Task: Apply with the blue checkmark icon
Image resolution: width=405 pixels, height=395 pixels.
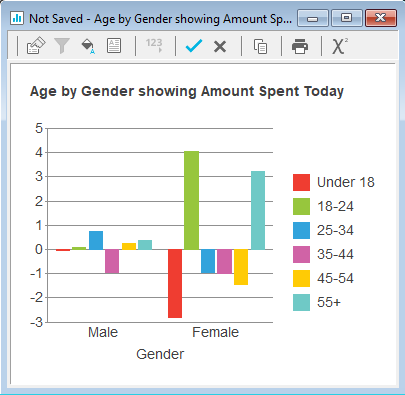Action: coord(194,46)
